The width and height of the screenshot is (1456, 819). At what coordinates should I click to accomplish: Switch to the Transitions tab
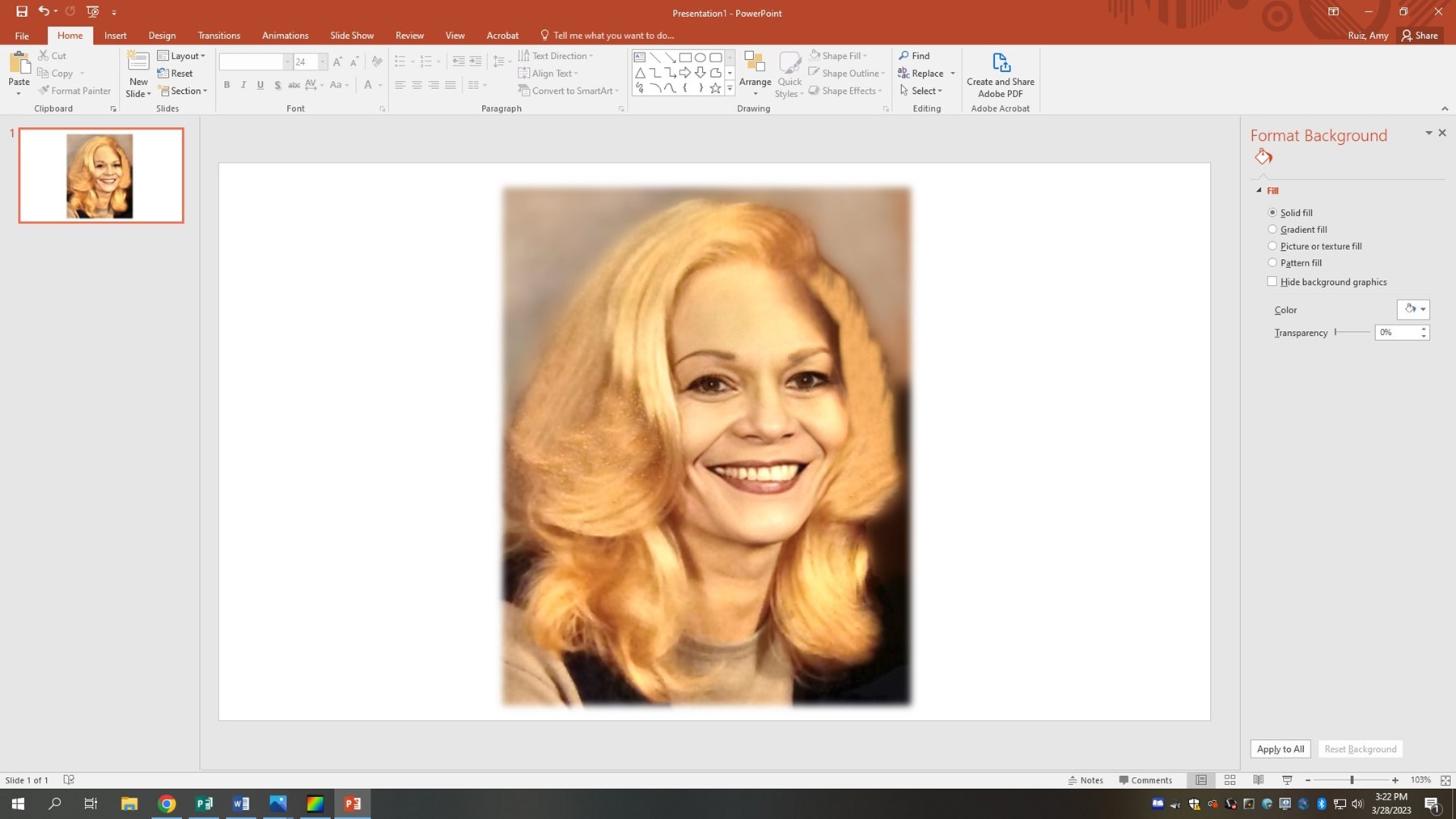pos(218,36)
